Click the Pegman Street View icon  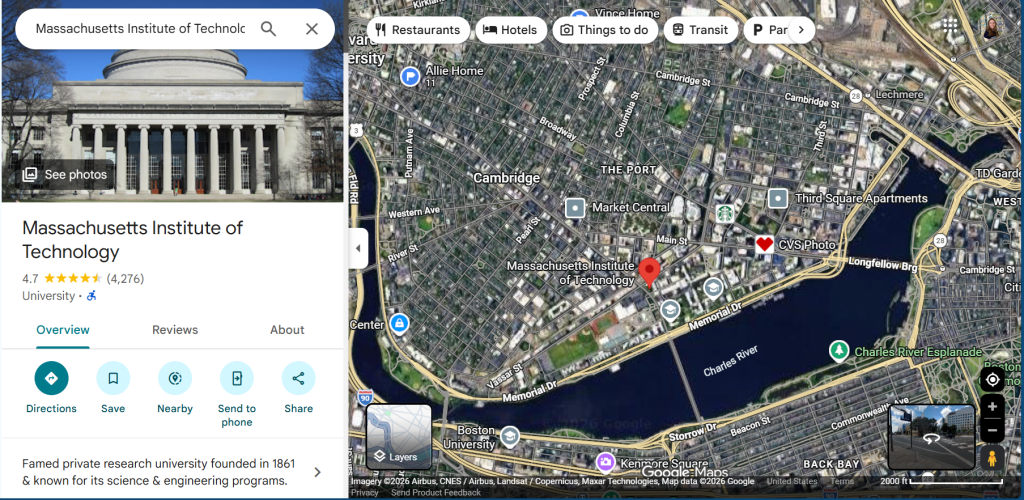[x=992, y=458]
